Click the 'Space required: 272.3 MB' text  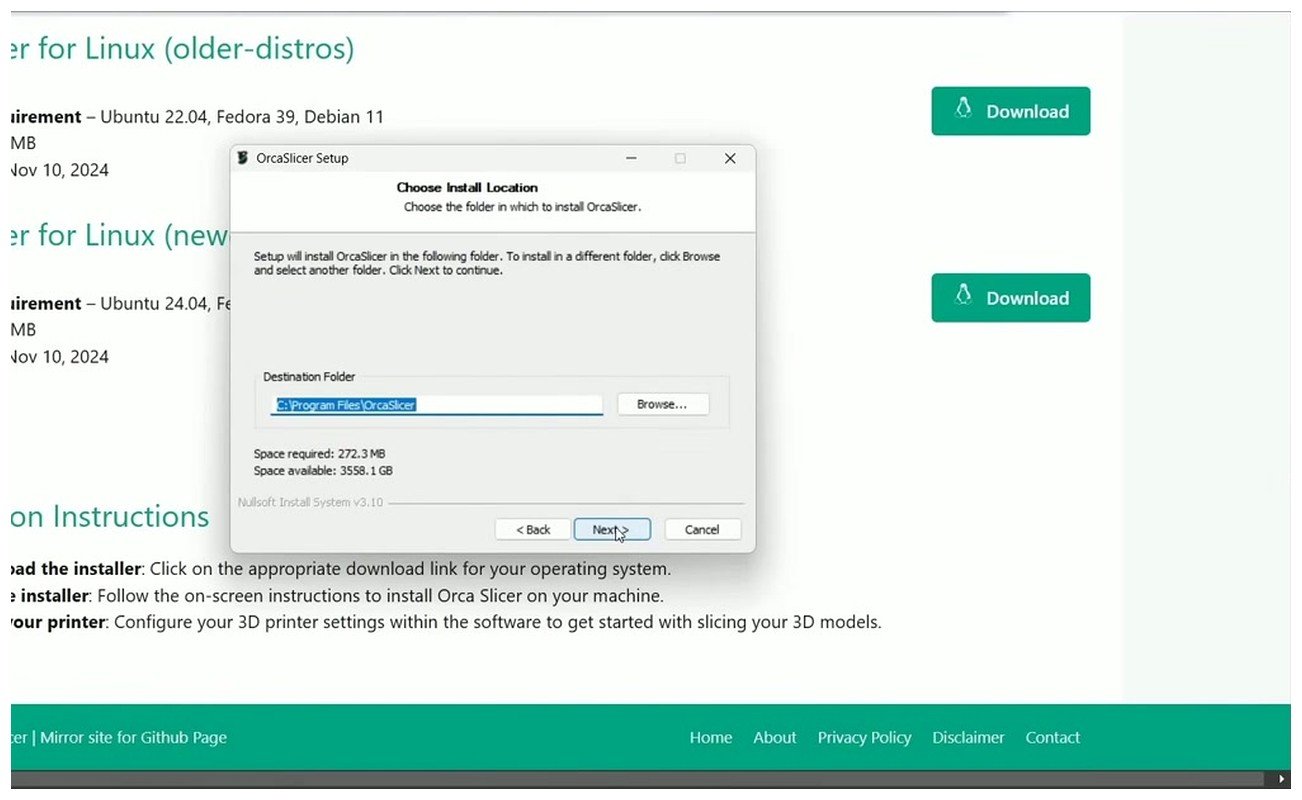point(319,454)
